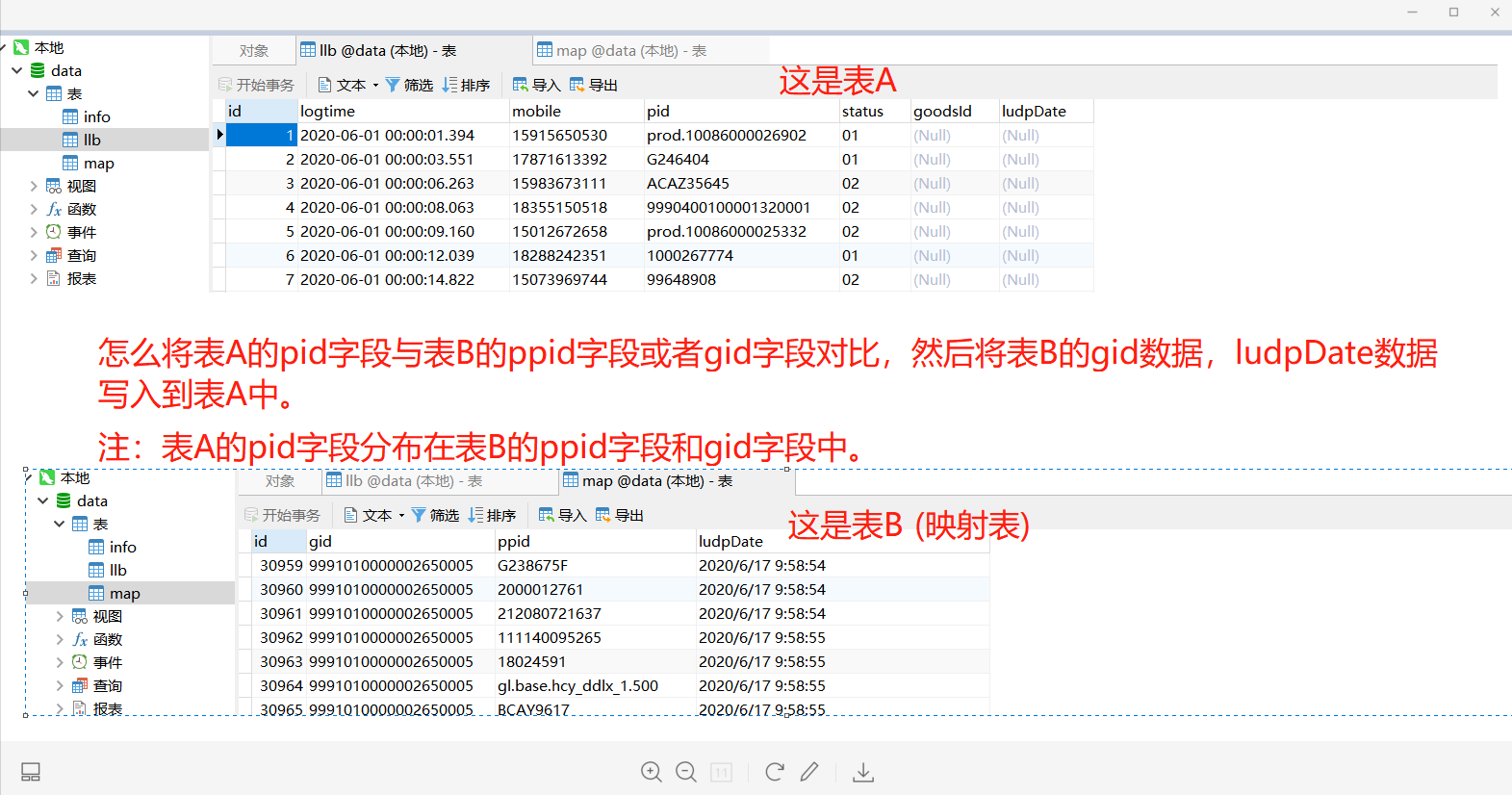Image resolution: width=1512 pixels, height=795 pixels.
Task: Click 导入 import icon in 表A toolbar
Action: 521,85
